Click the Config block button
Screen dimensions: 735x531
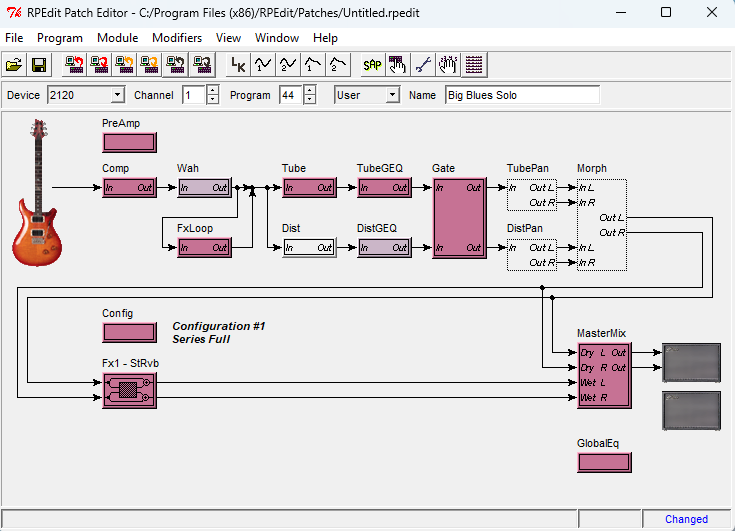129,333
